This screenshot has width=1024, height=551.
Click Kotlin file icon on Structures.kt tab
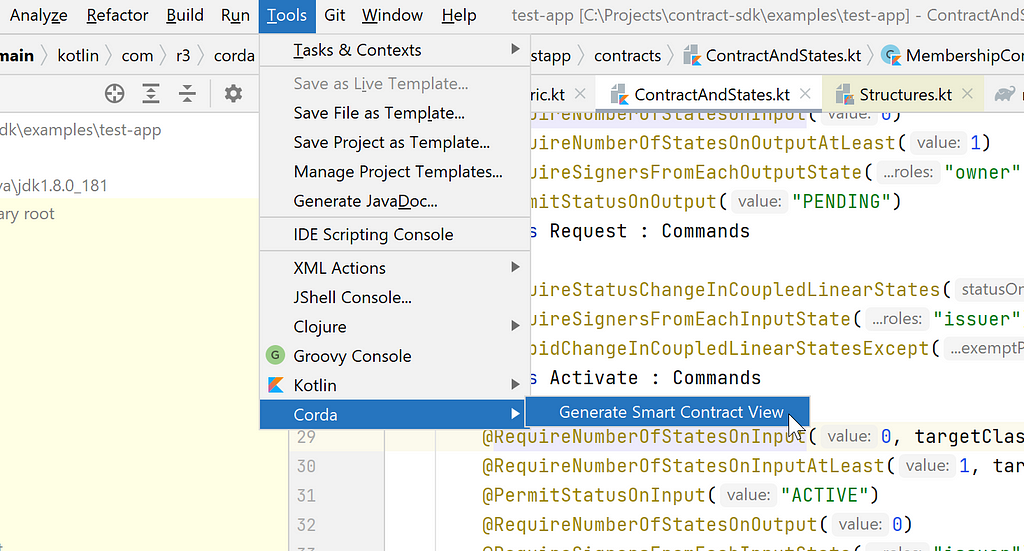click(x=844, y=95)
